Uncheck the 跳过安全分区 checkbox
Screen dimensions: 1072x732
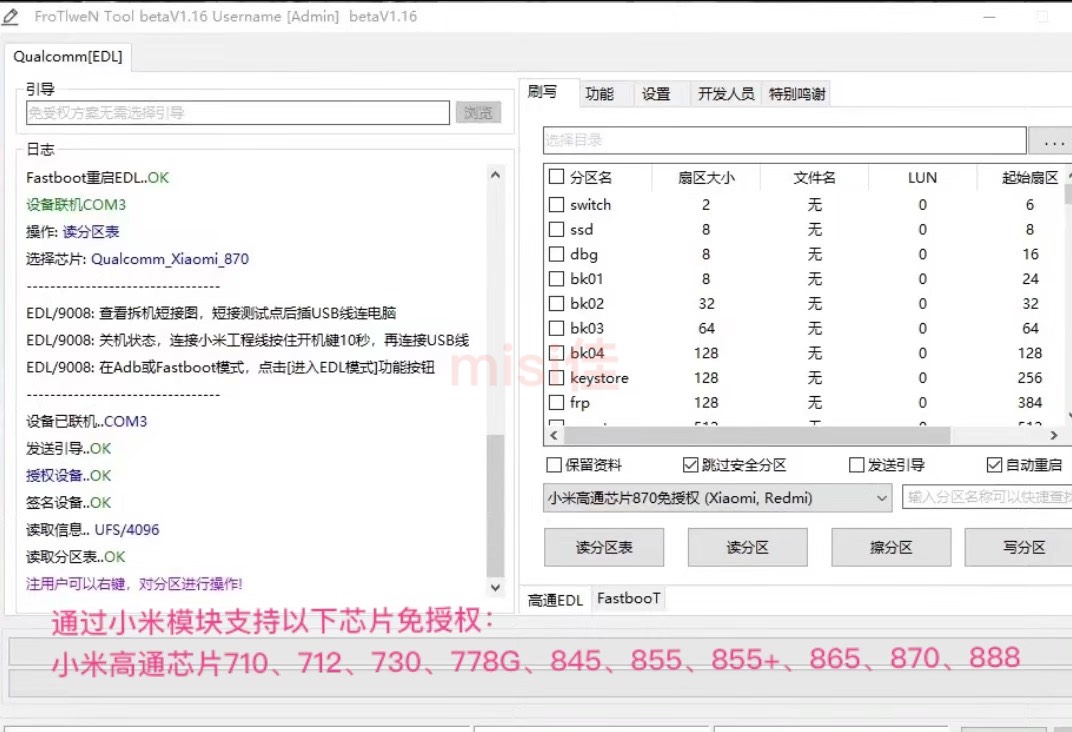click(x=691, y=465)
